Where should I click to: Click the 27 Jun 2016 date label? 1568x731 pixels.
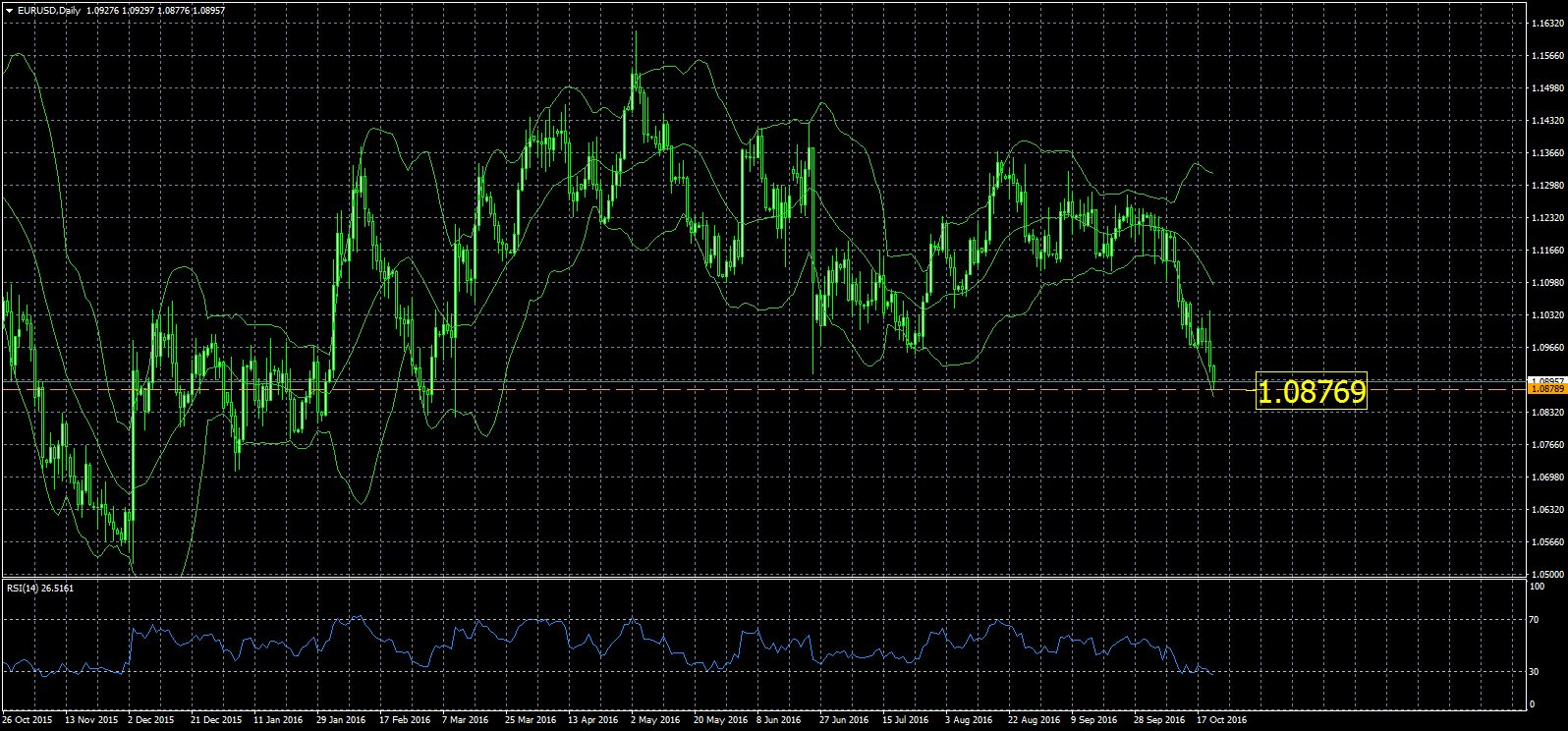(844, 720)
